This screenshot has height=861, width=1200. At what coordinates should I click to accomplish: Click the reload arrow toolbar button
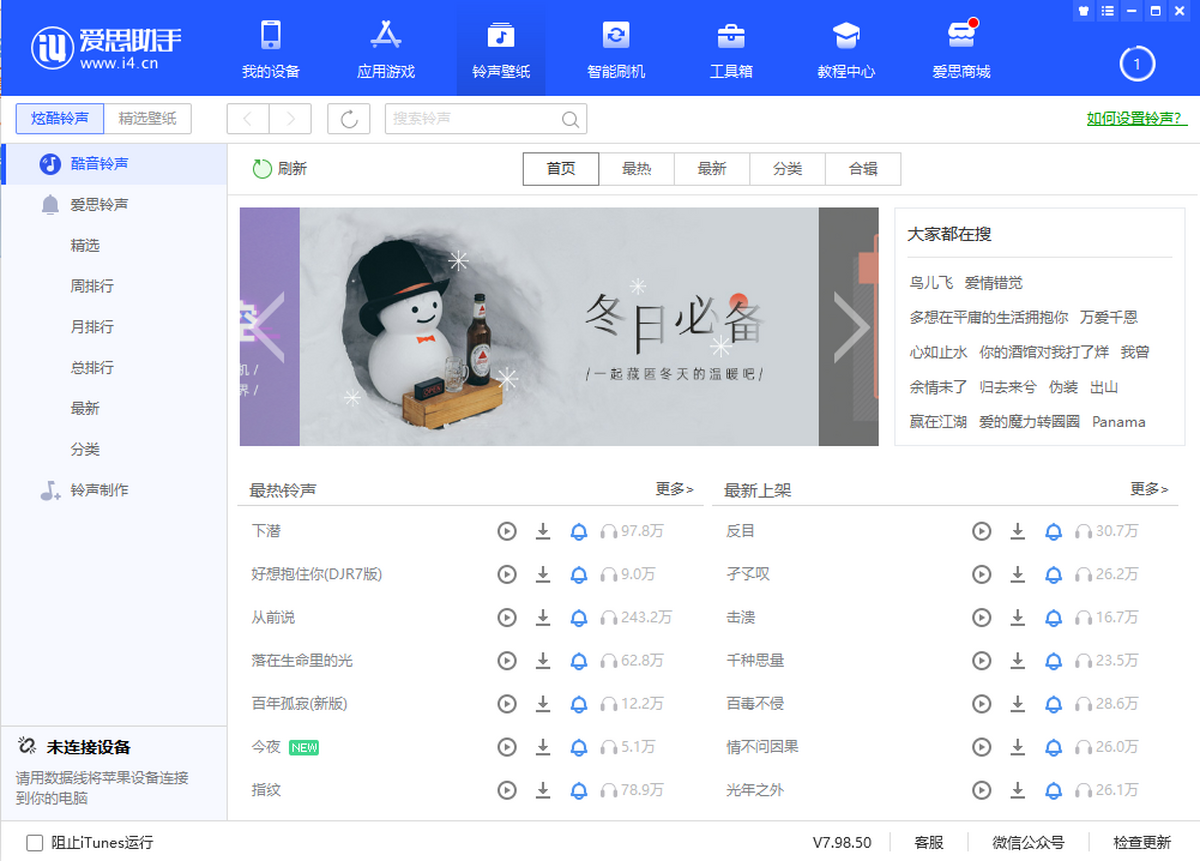pyautogui.click(x=349, y=119)
